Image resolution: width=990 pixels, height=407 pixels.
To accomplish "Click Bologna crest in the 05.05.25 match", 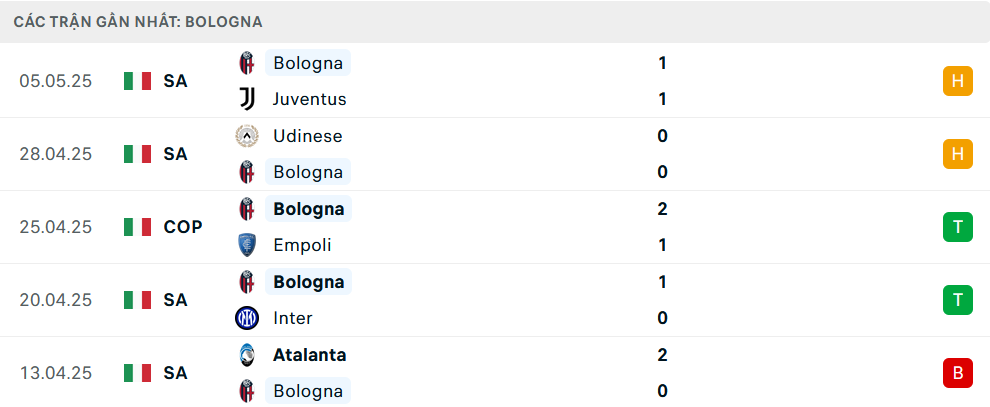I will [x=247, y=63].
